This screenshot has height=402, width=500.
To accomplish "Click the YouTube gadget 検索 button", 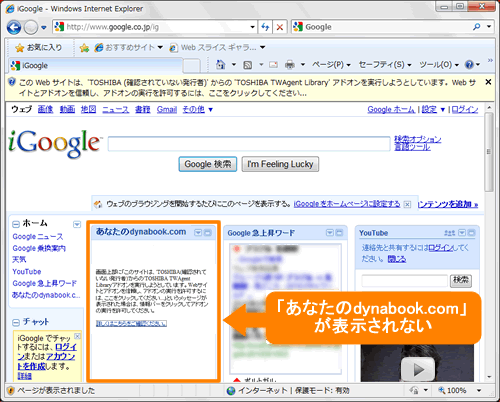I will click(461, 280).
